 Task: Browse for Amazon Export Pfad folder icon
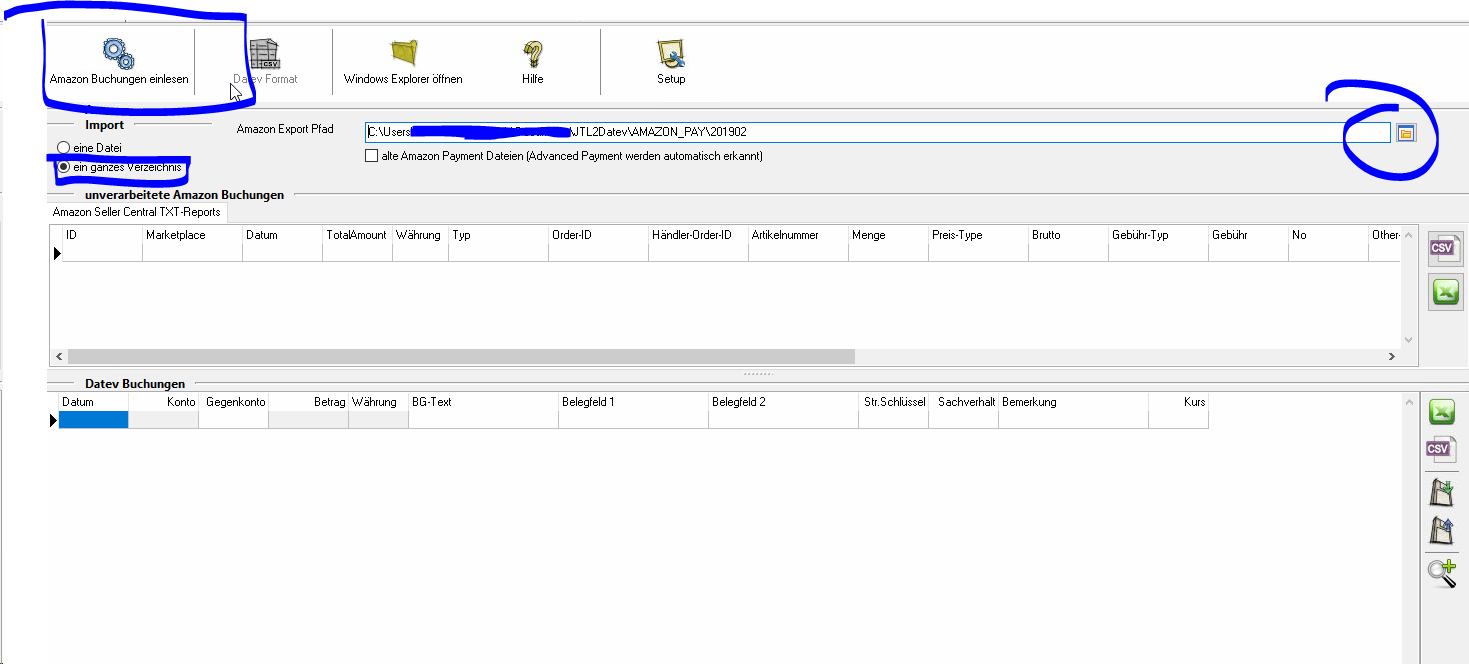coord(1406,132)
